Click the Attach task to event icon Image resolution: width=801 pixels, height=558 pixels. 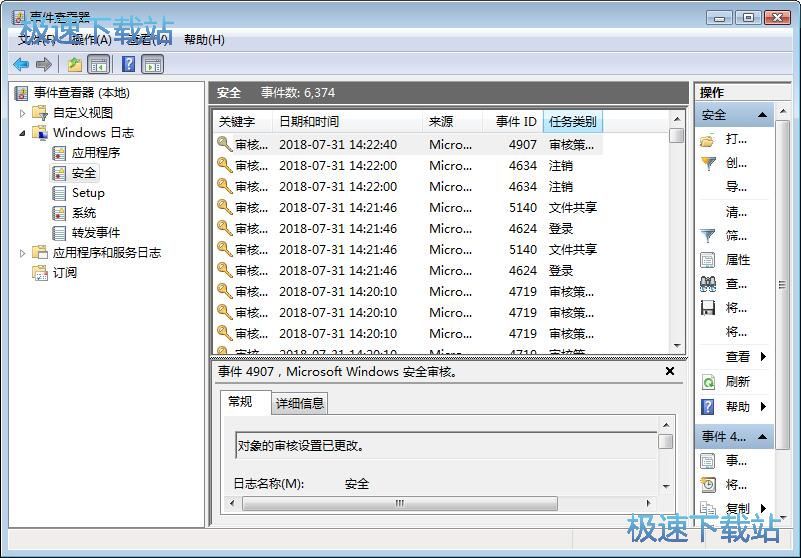pyautogui.click(x=708, y=484)
